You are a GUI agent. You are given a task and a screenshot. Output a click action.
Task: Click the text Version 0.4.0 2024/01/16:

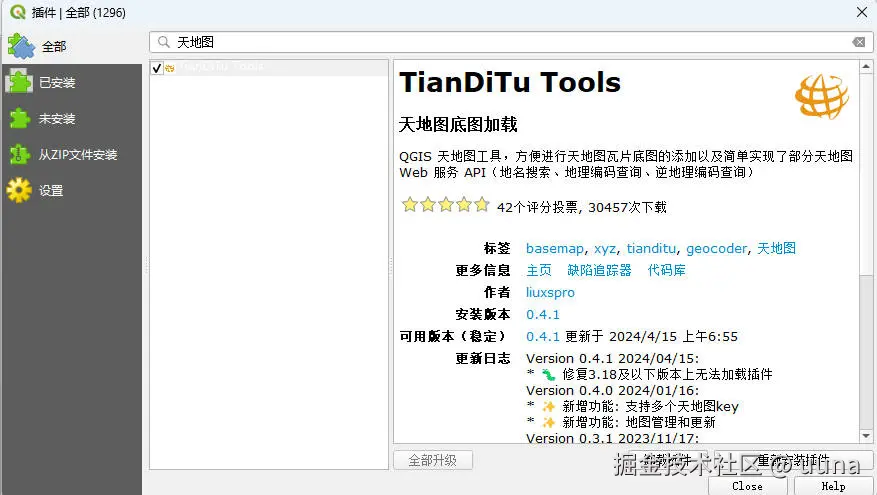click(612, 390)
